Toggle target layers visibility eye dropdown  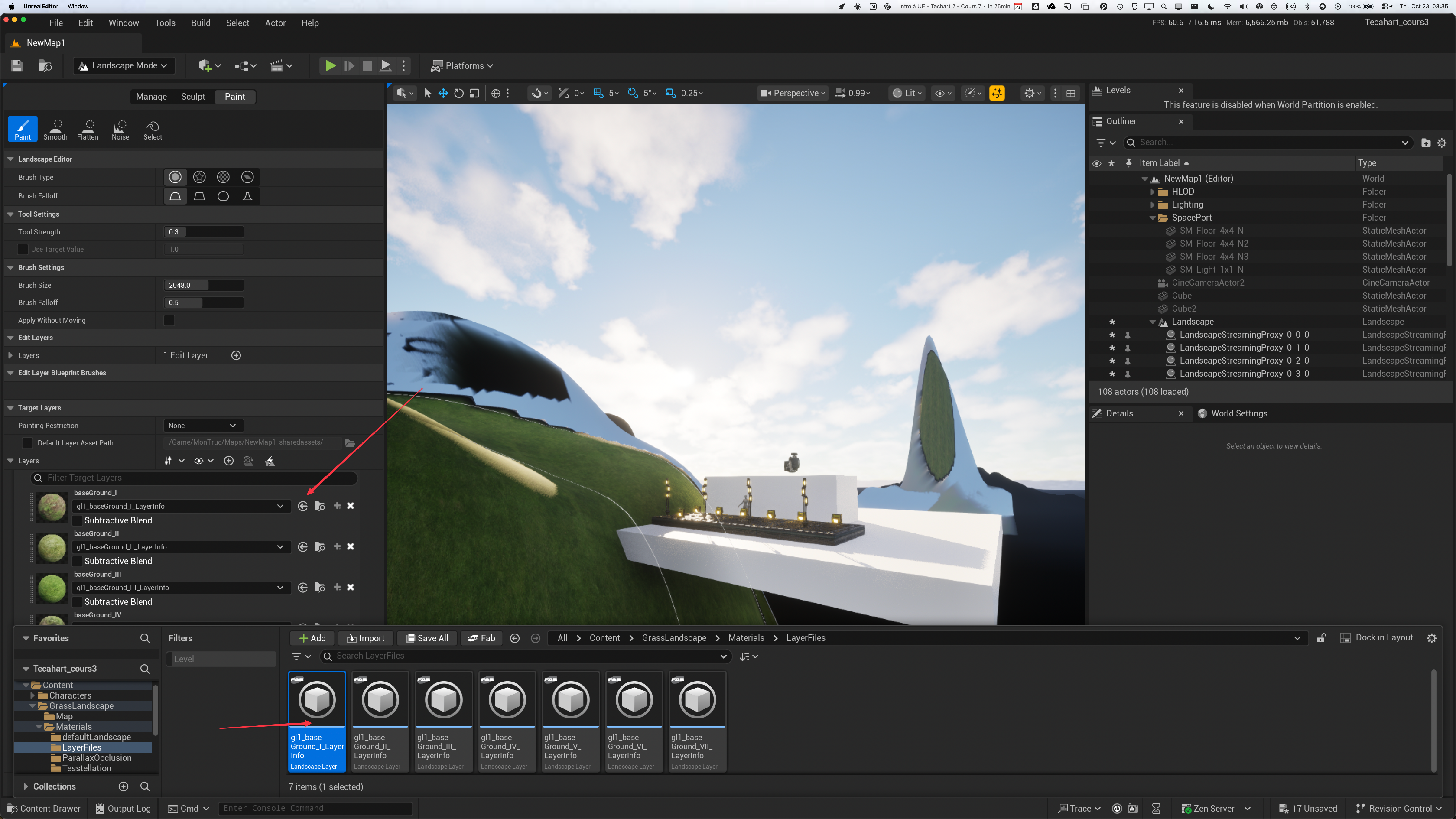pos(203,461)
